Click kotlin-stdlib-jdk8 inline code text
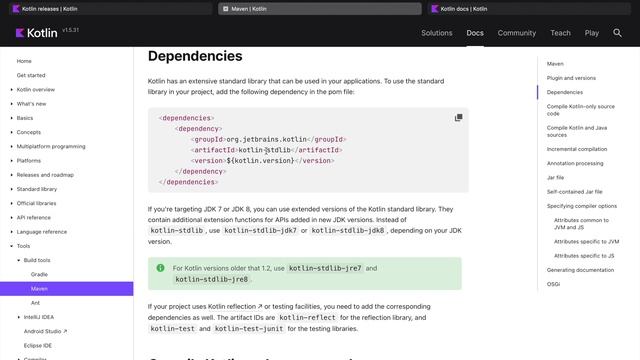This screenshot has width=640, height=360. [x=347, y=231]
